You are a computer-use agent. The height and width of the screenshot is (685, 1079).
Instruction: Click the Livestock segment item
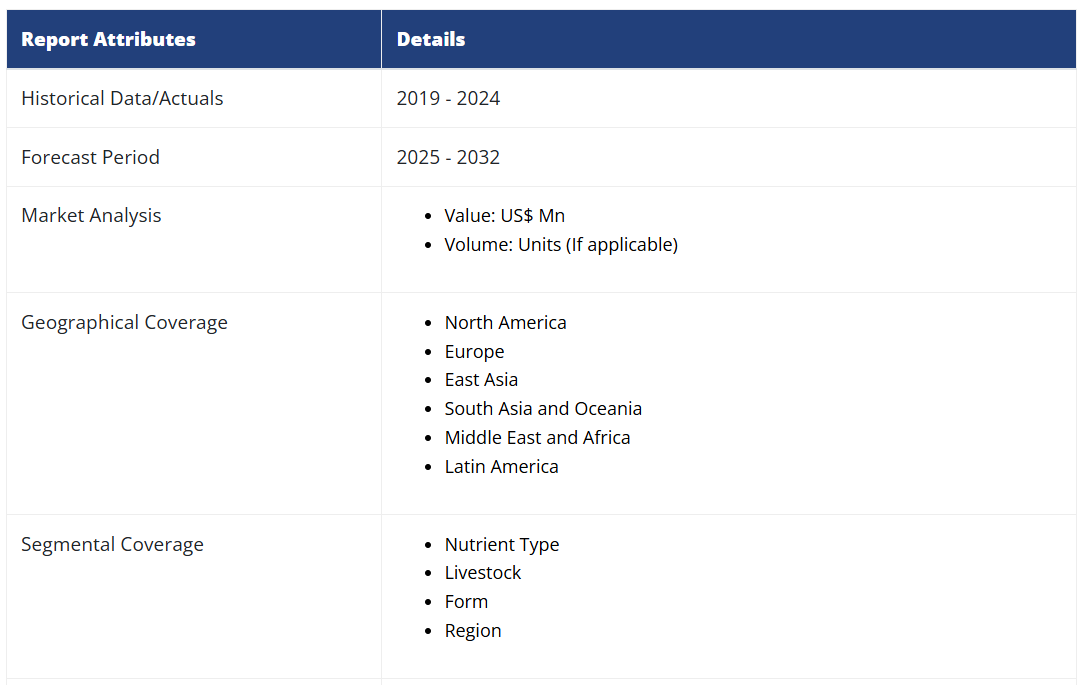point(483,572)
